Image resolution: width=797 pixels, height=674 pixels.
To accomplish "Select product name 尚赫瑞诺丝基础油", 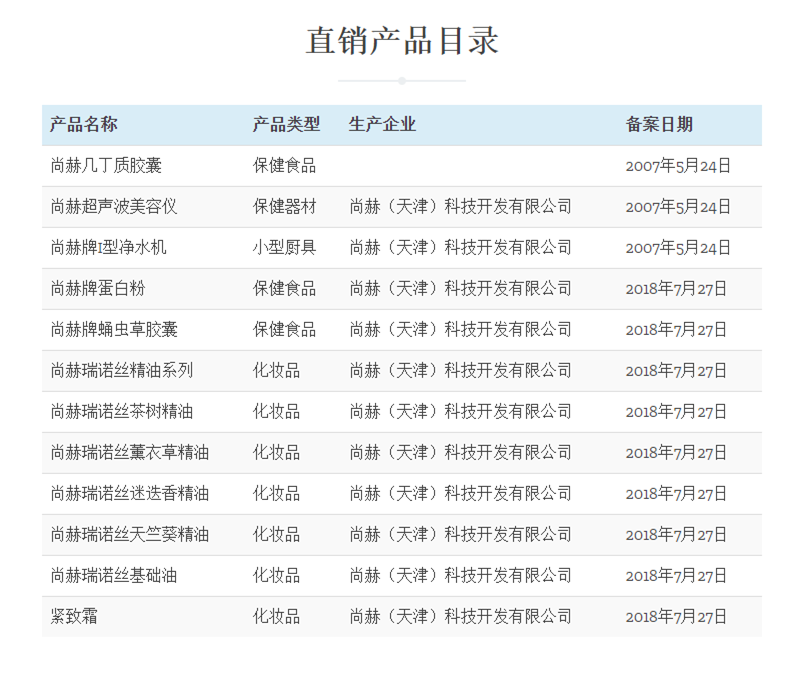I will coord(114,576).
